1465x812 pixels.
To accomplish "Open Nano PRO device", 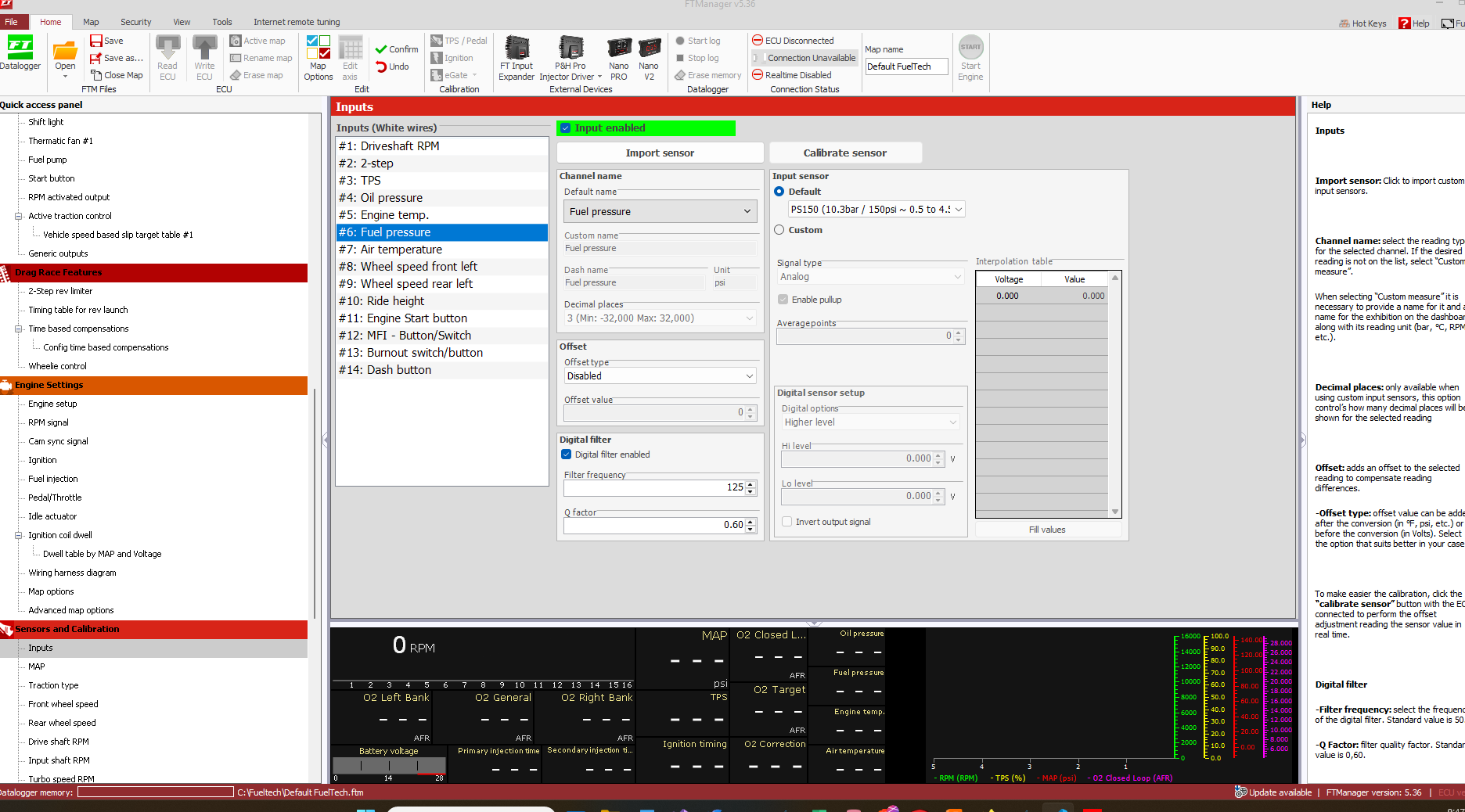I will pos(619,58).
